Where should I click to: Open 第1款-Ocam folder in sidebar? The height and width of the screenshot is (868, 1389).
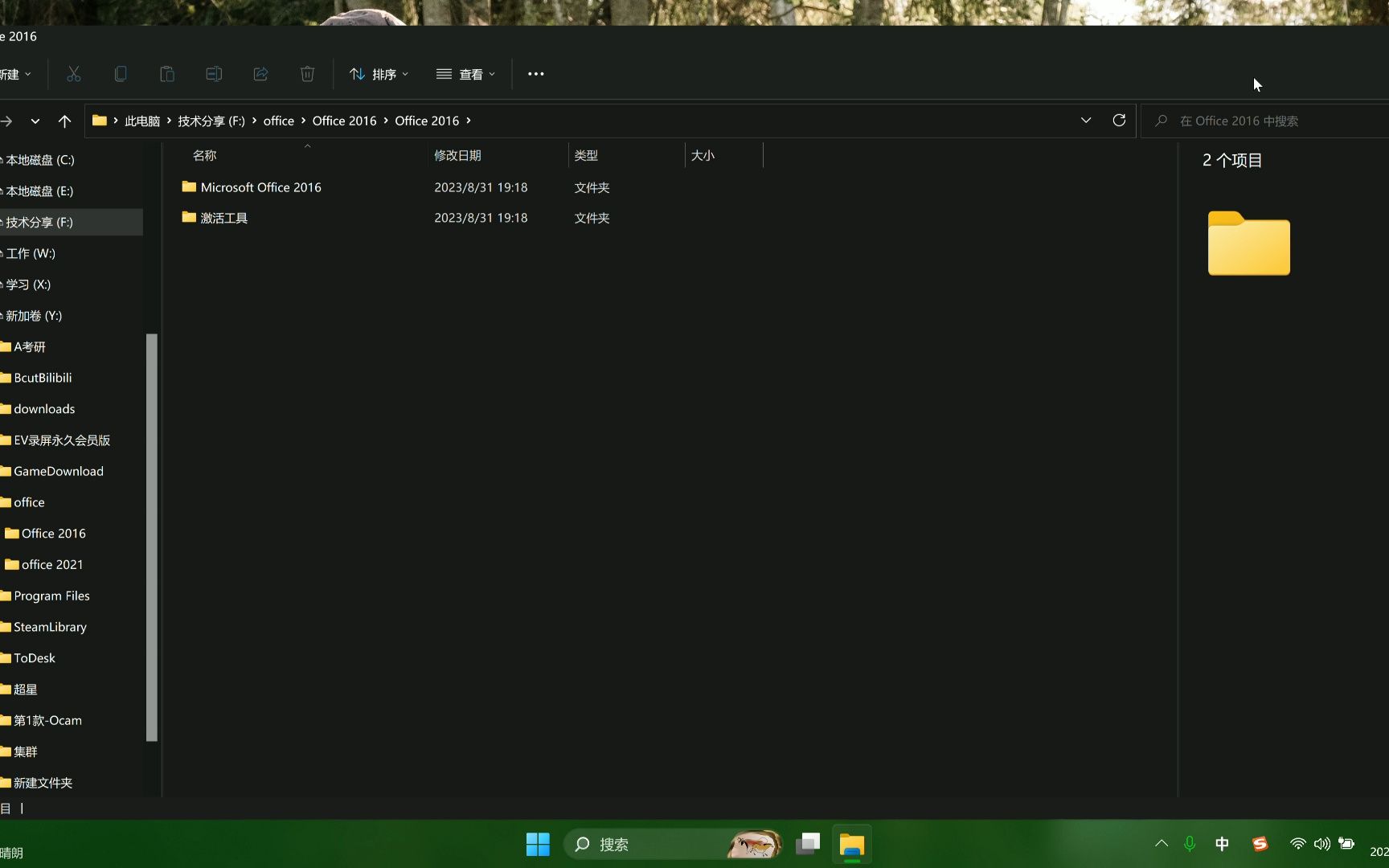pos(47,721)
